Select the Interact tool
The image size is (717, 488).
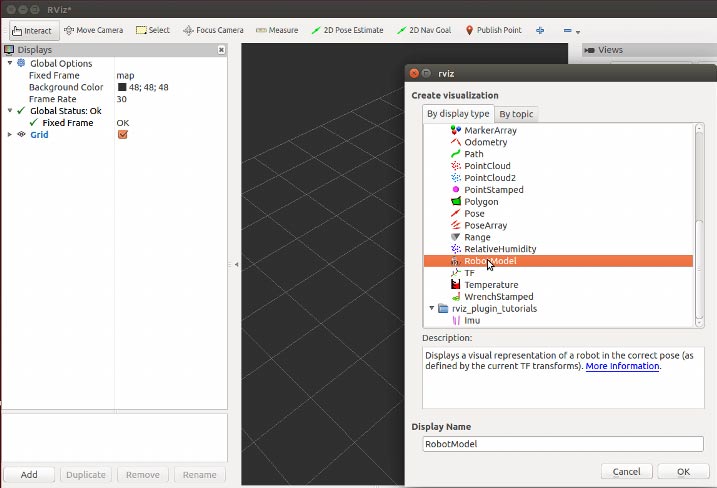tap(34, 31)
